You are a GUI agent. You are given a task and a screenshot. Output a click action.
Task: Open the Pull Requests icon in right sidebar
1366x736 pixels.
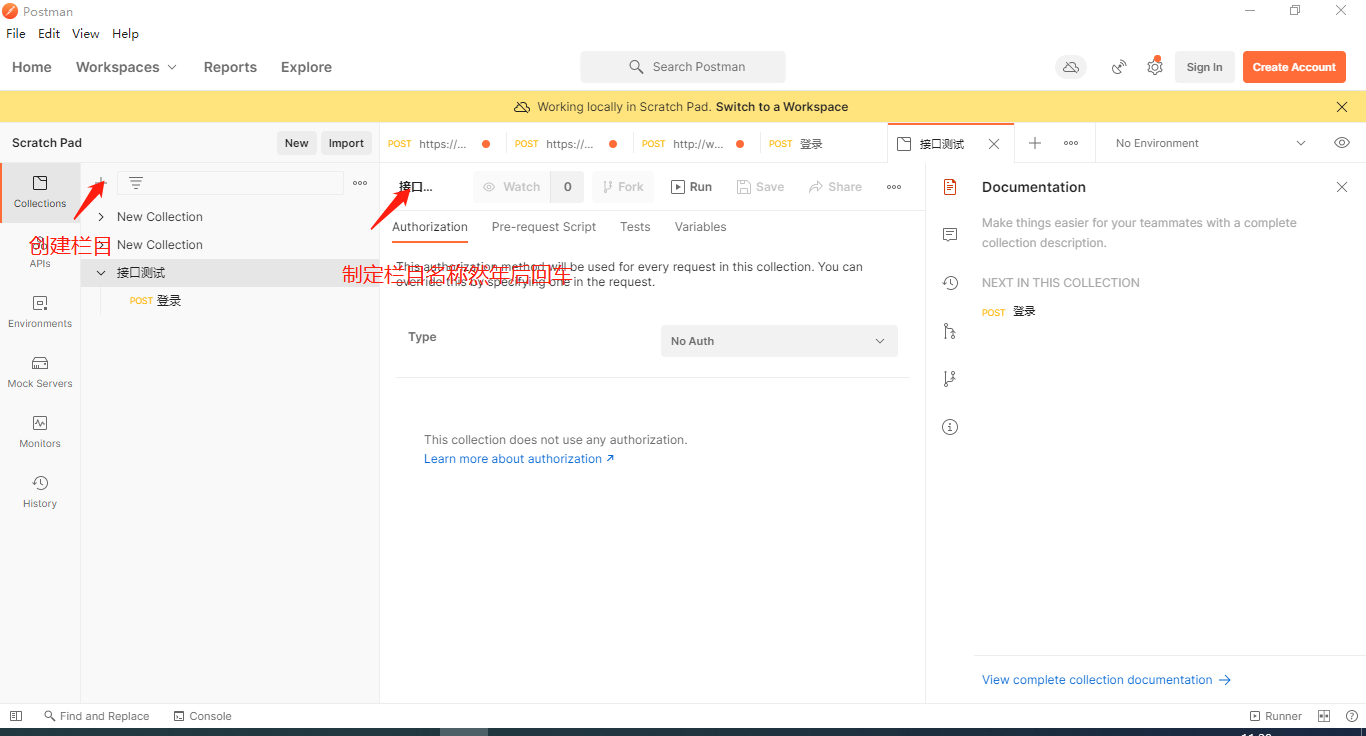coord(950,331)
